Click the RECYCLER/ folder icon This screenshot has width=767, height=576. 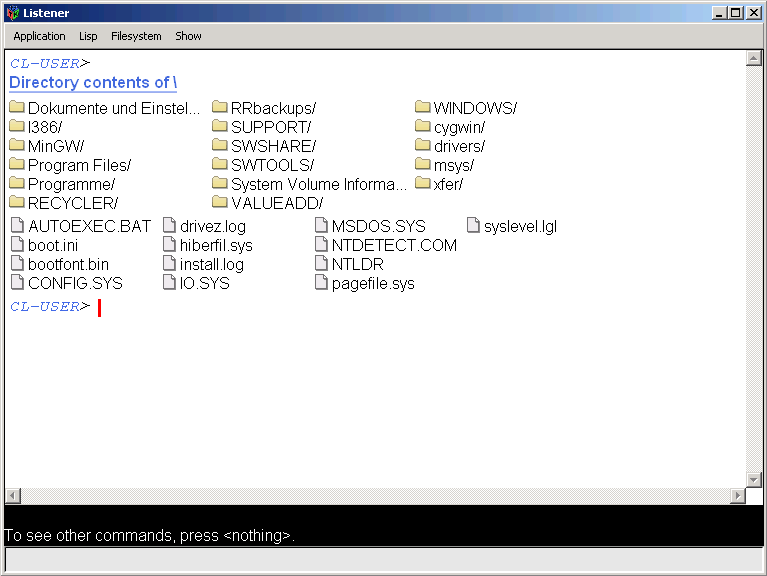(x=17, y=202)
